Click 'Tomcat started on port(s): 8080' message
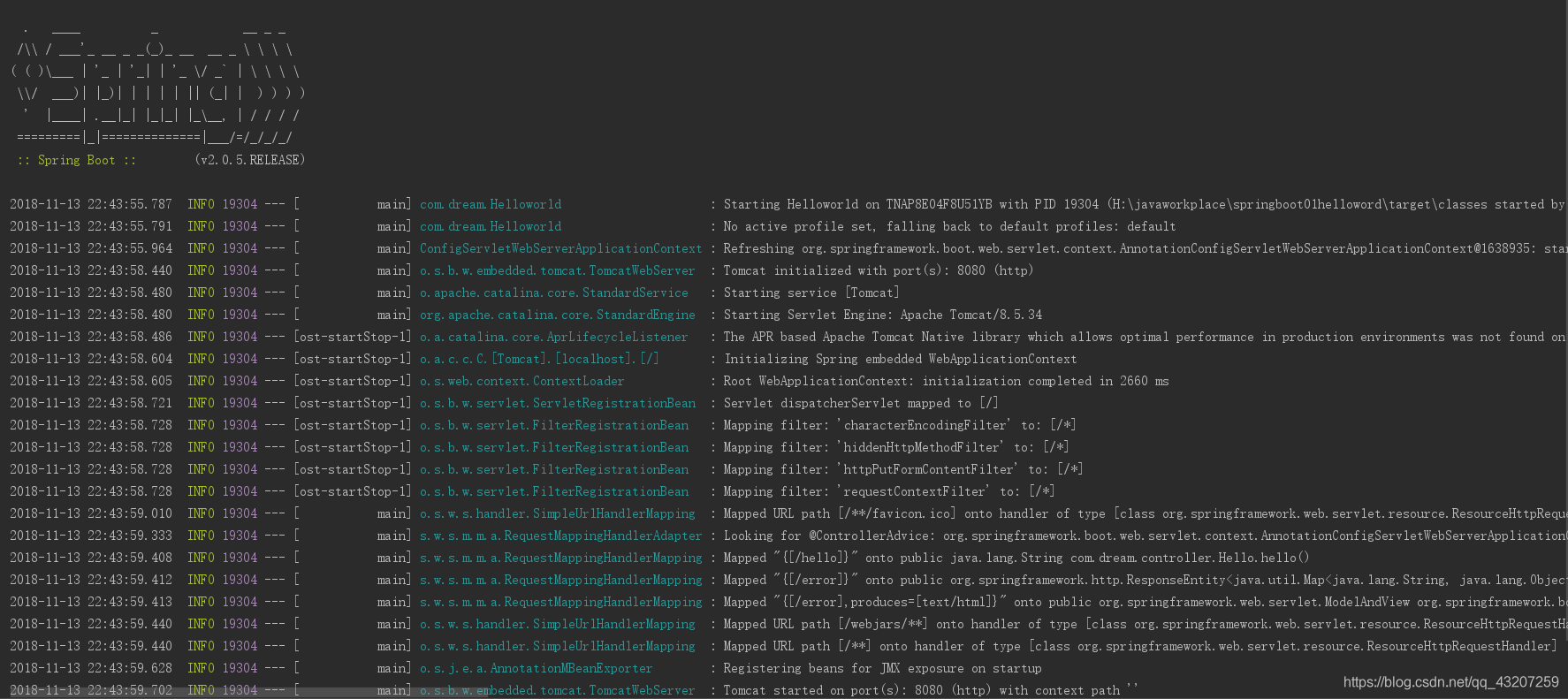Screen dimensions: 1568x699 point(932,690)
